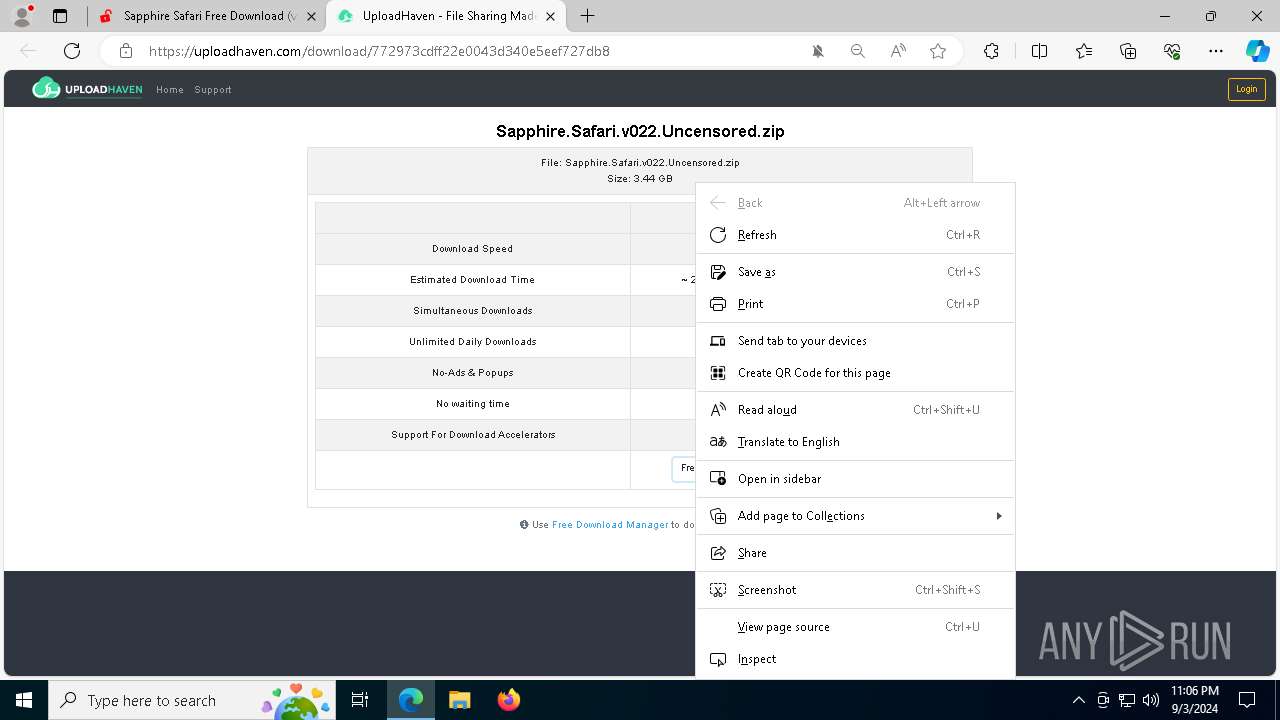Open the Favorites list icon
Image resolution: width=1280 pixels, height=720 pixels.
pyautogui.click(x=1084, y=51)
